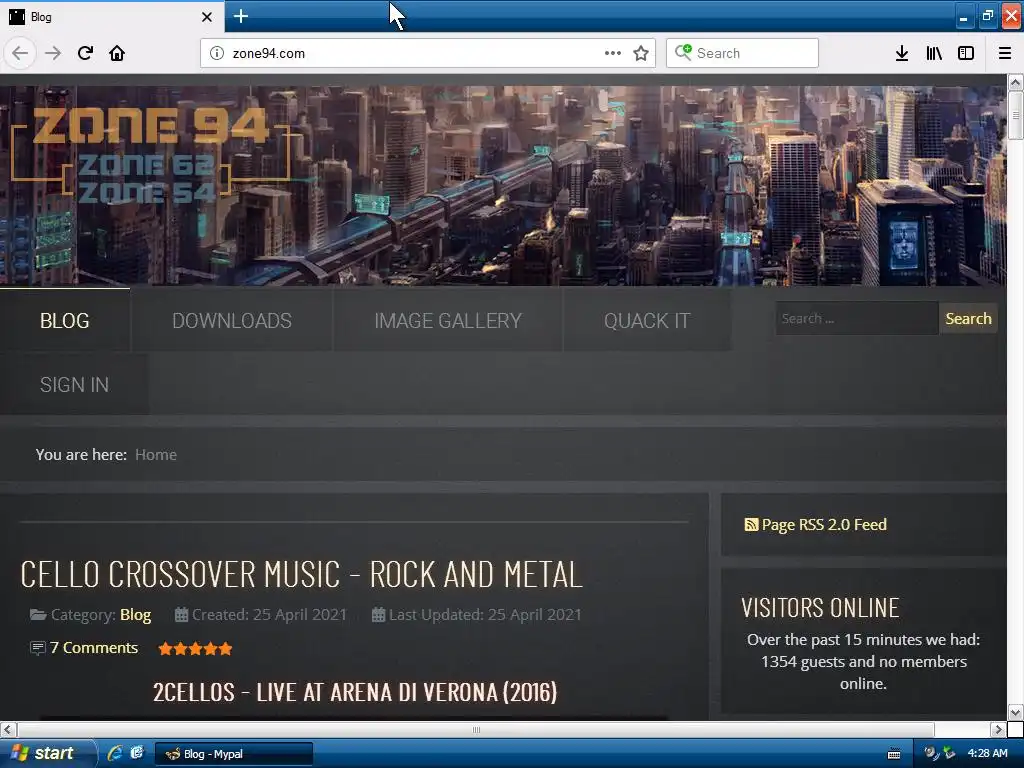Show site information for zone94.com
Viewport: 1024px width, 768px height.
217,53
